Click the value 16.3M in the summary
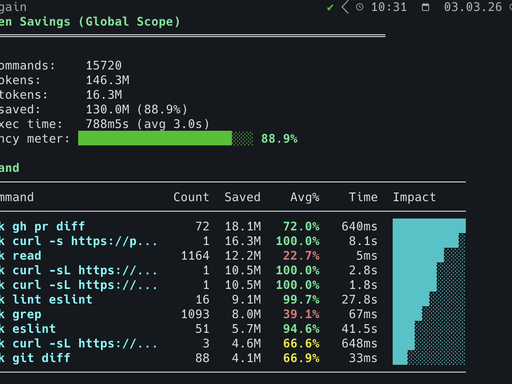This screenshot has width=512, height=384. [x=104, y=95]
